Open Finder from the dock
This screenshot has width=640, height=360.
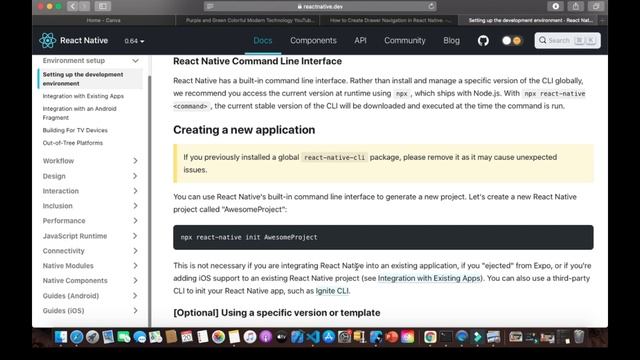tap(61, 337)
